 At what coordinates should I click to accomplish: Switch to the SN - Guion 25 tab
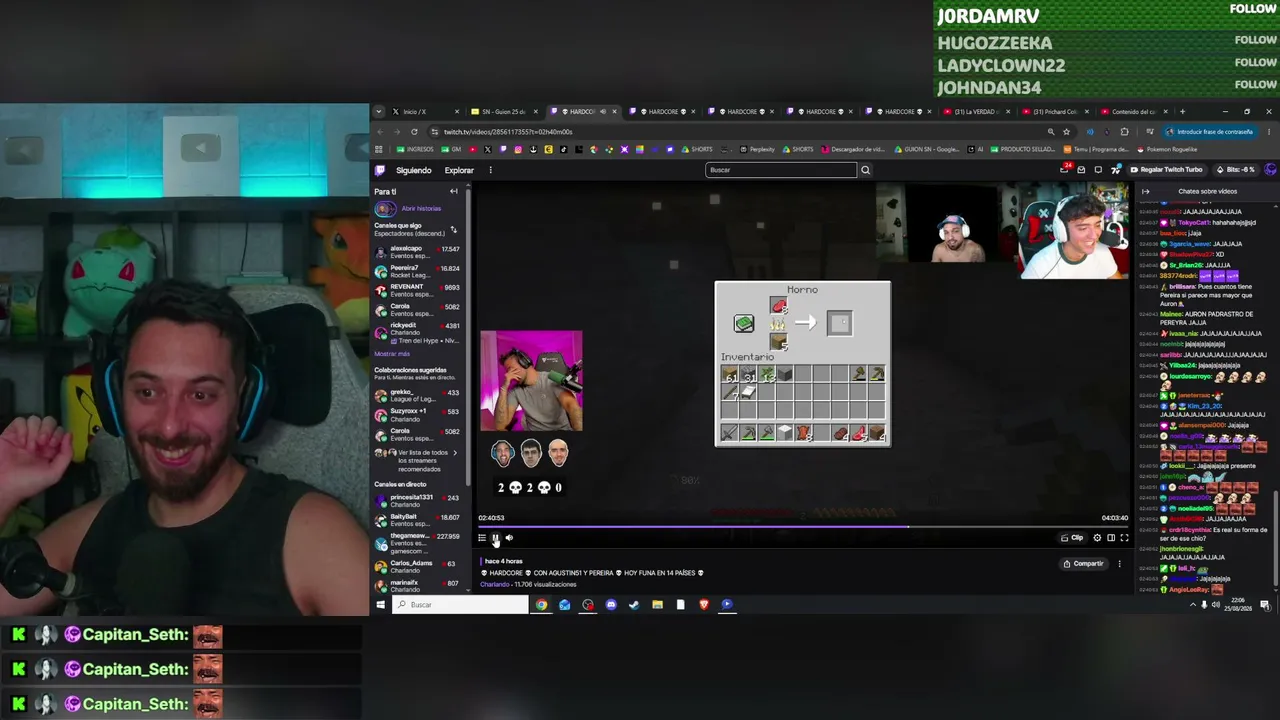(x=504, y=112)
